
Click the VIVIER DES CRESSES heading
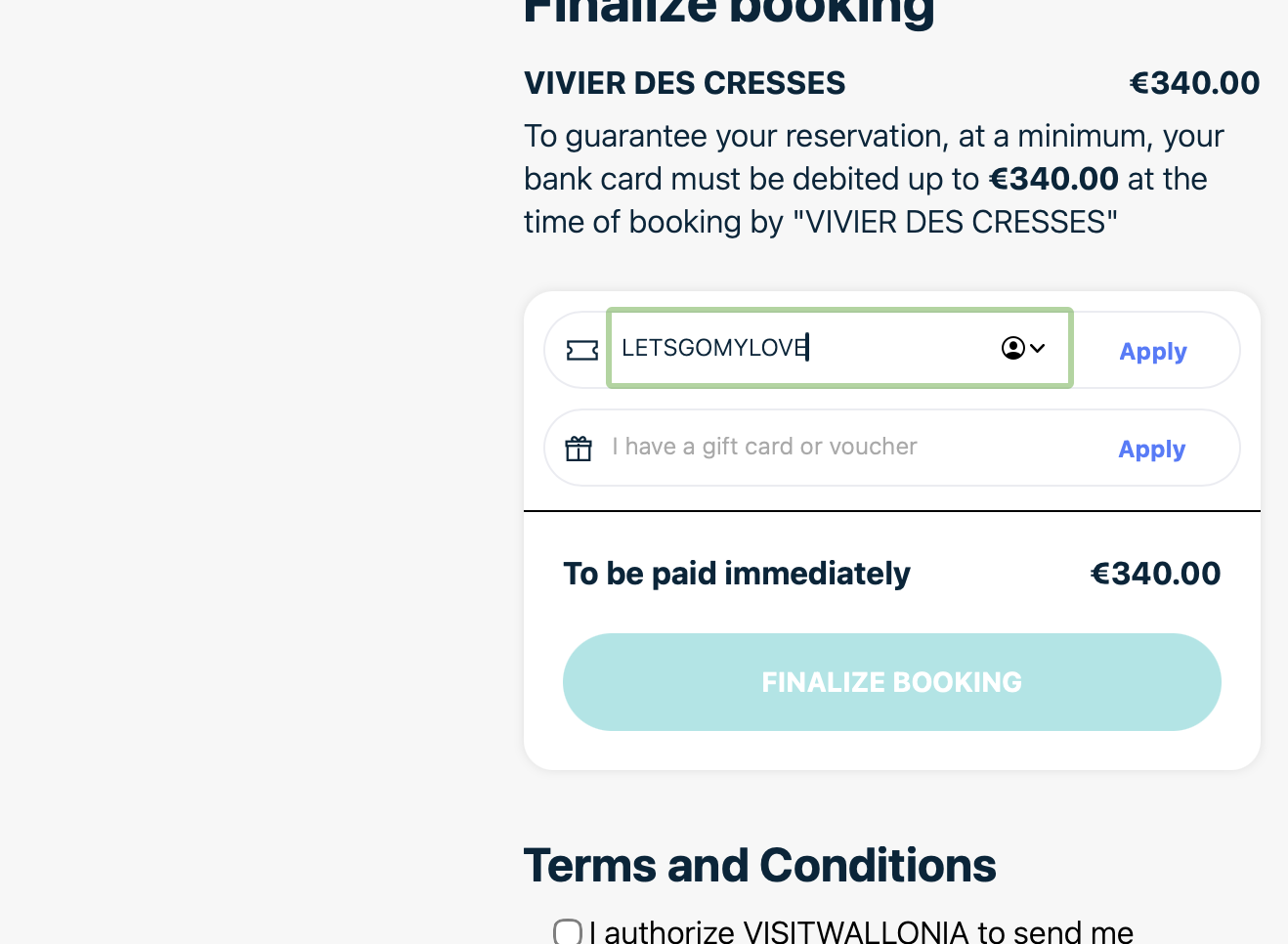tap(684, 83)
